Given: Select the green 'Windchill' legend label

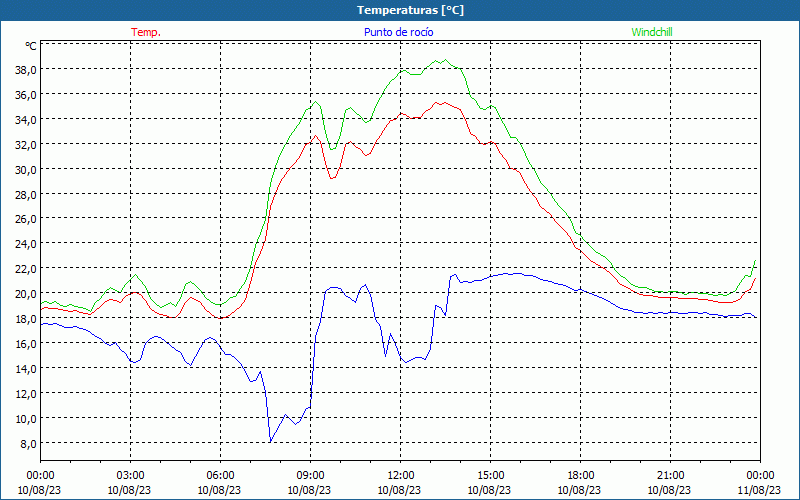Looking at the screenshot, I should pyautogui.click(x=652, y=32).
